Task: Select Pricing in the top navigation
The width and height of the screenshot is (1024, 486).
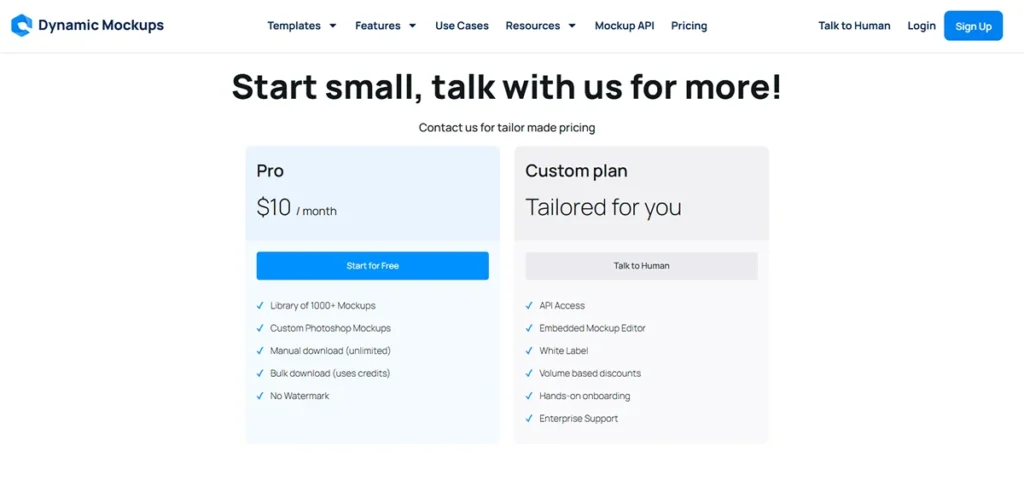Action: [689, 26]
